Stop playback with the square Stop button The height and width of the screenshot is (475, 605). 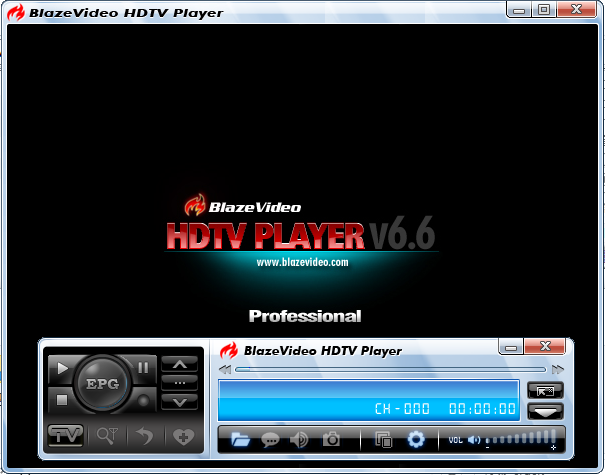tap(62, 399)
